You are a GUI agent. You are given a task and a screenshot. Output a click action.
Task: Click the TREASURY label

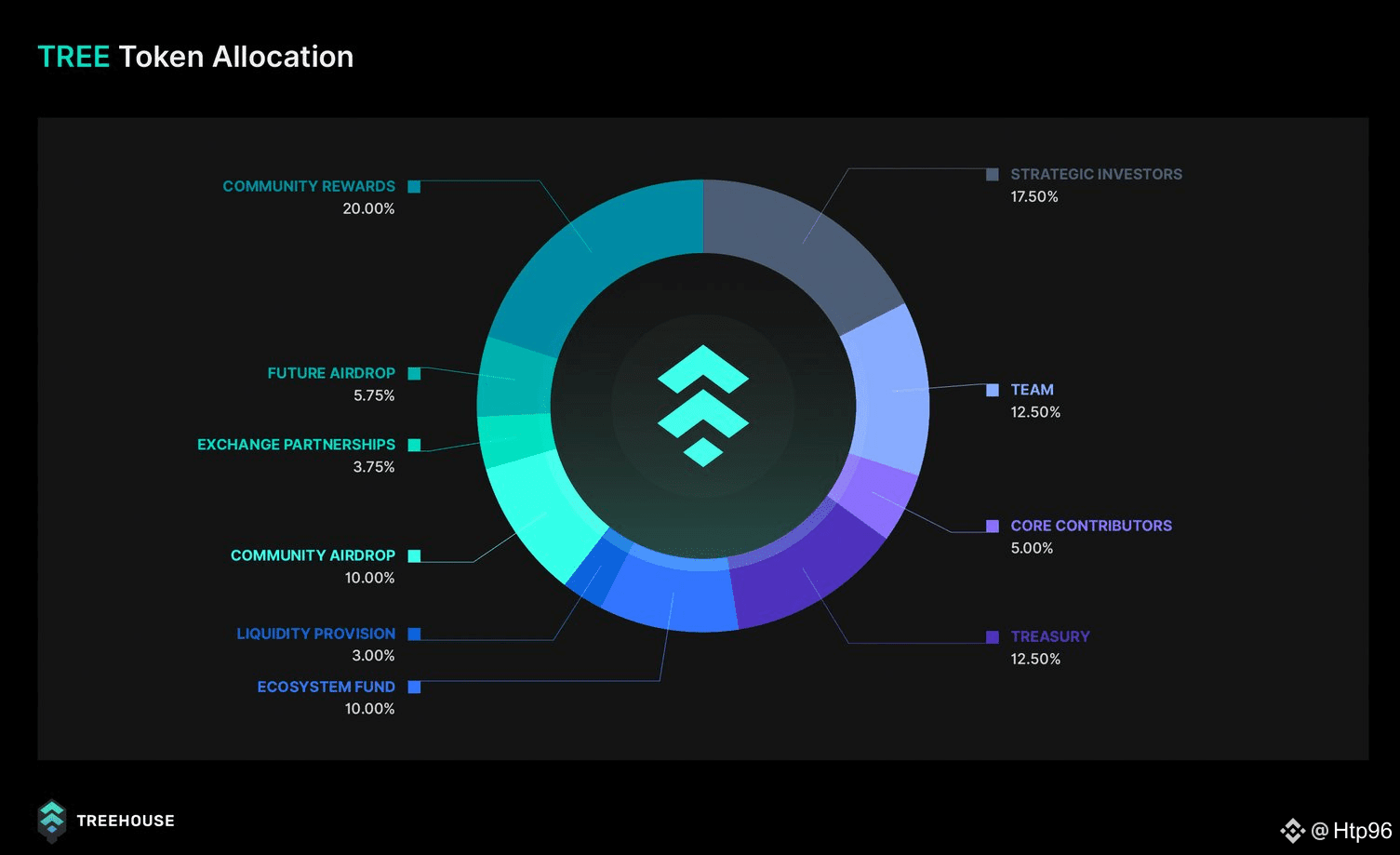[1050, 637]
